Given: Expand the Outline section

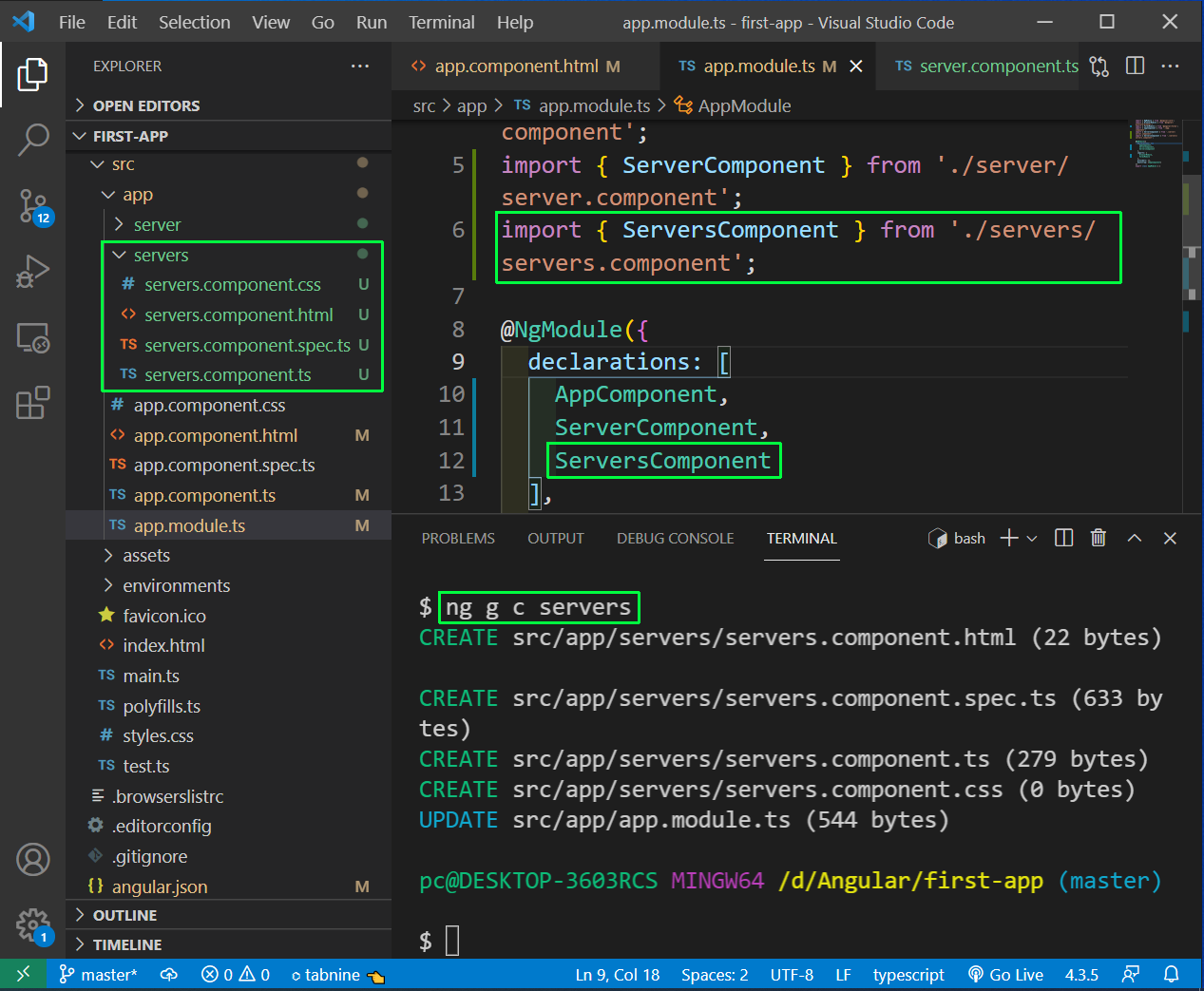Looking at the screenshot, I should point(228,915).
